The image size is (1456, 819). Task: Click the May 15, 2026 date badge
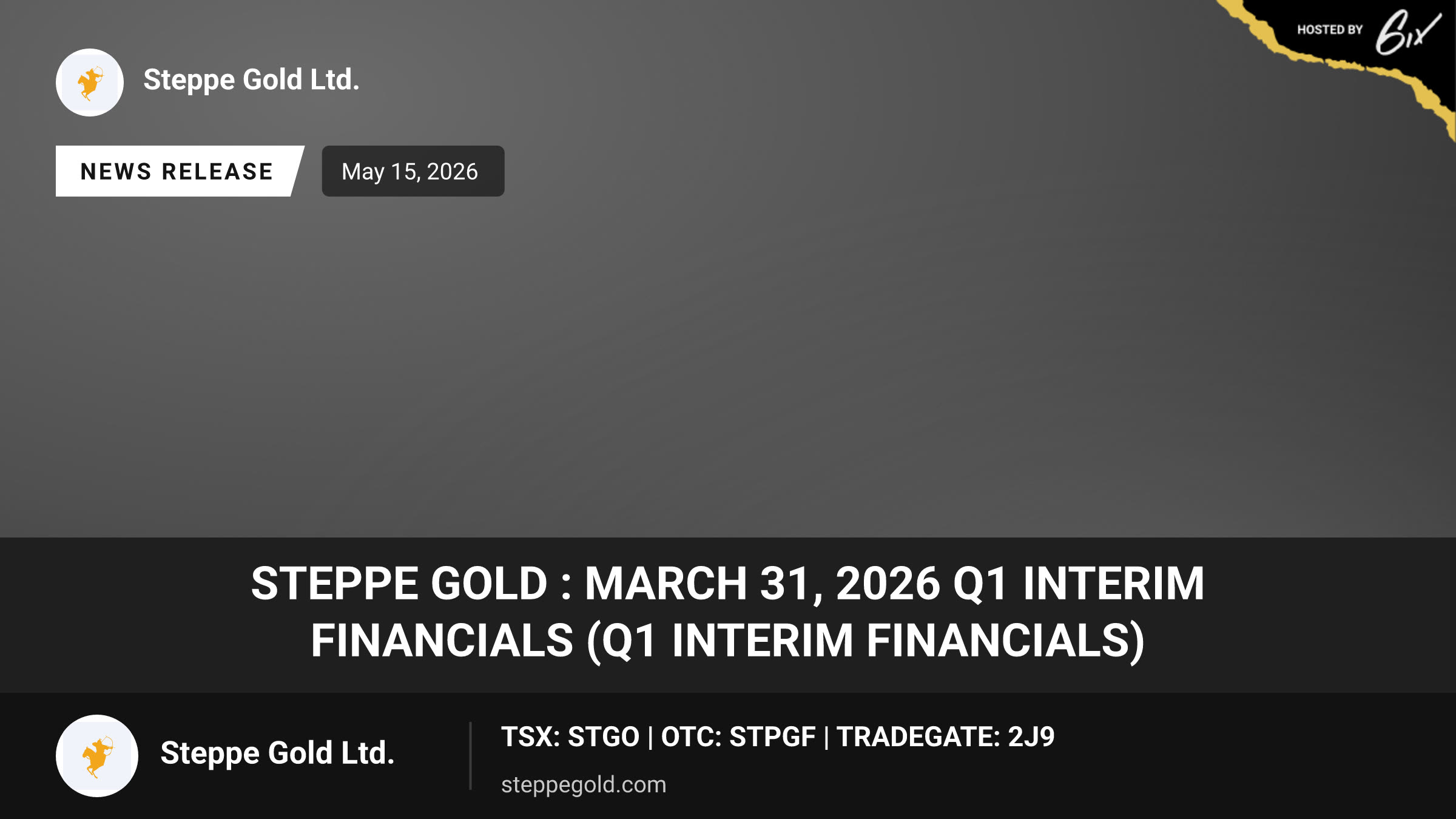(x=413, y=171)
